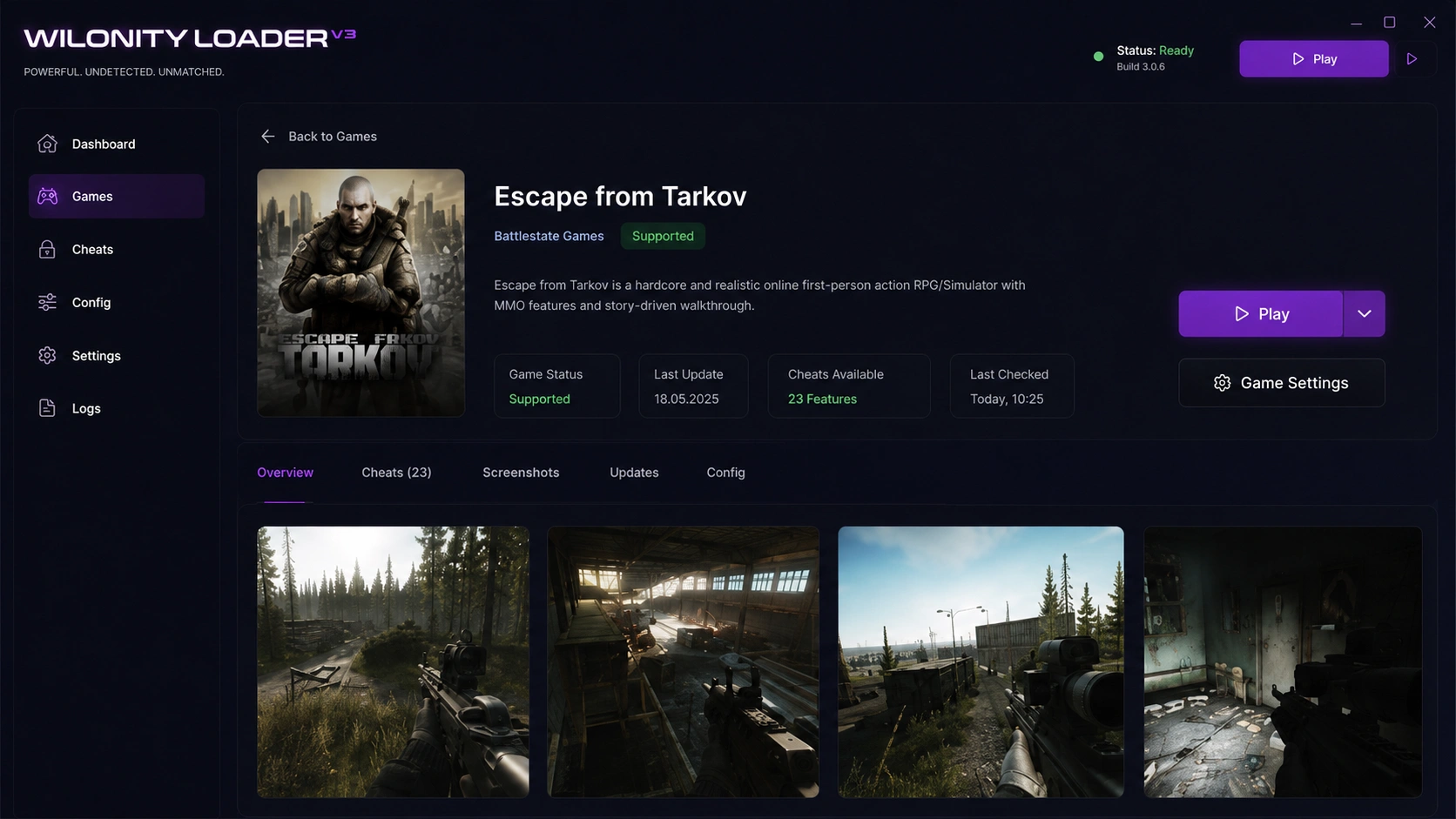Screen dimensions: 1456x819
Task: Click the Battlestate Games developer link
Action: point(549,236)
